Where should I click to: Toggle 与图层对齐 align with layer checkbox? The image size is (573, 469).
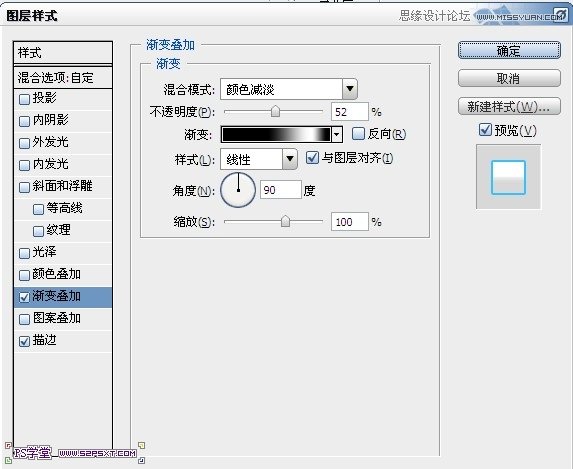[312, 158]
